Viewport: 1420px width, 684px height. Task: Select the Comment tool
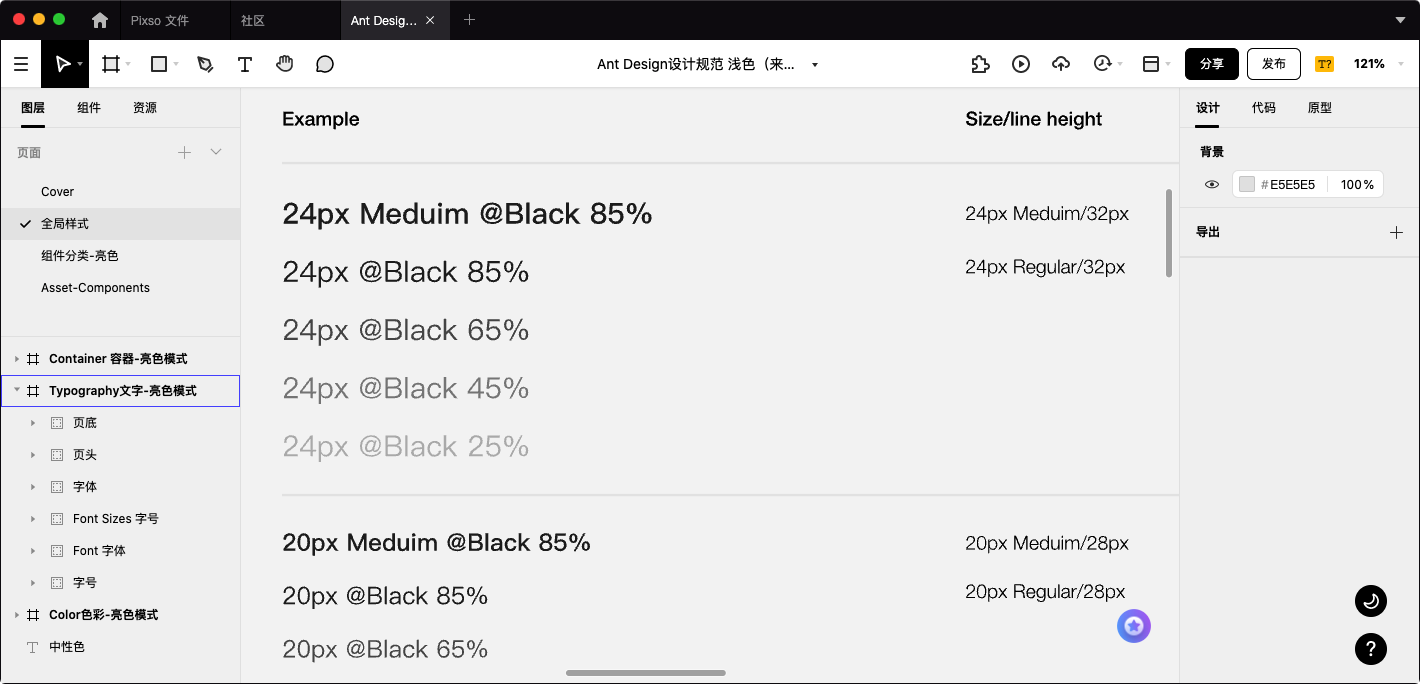click(x=325, y=64)
